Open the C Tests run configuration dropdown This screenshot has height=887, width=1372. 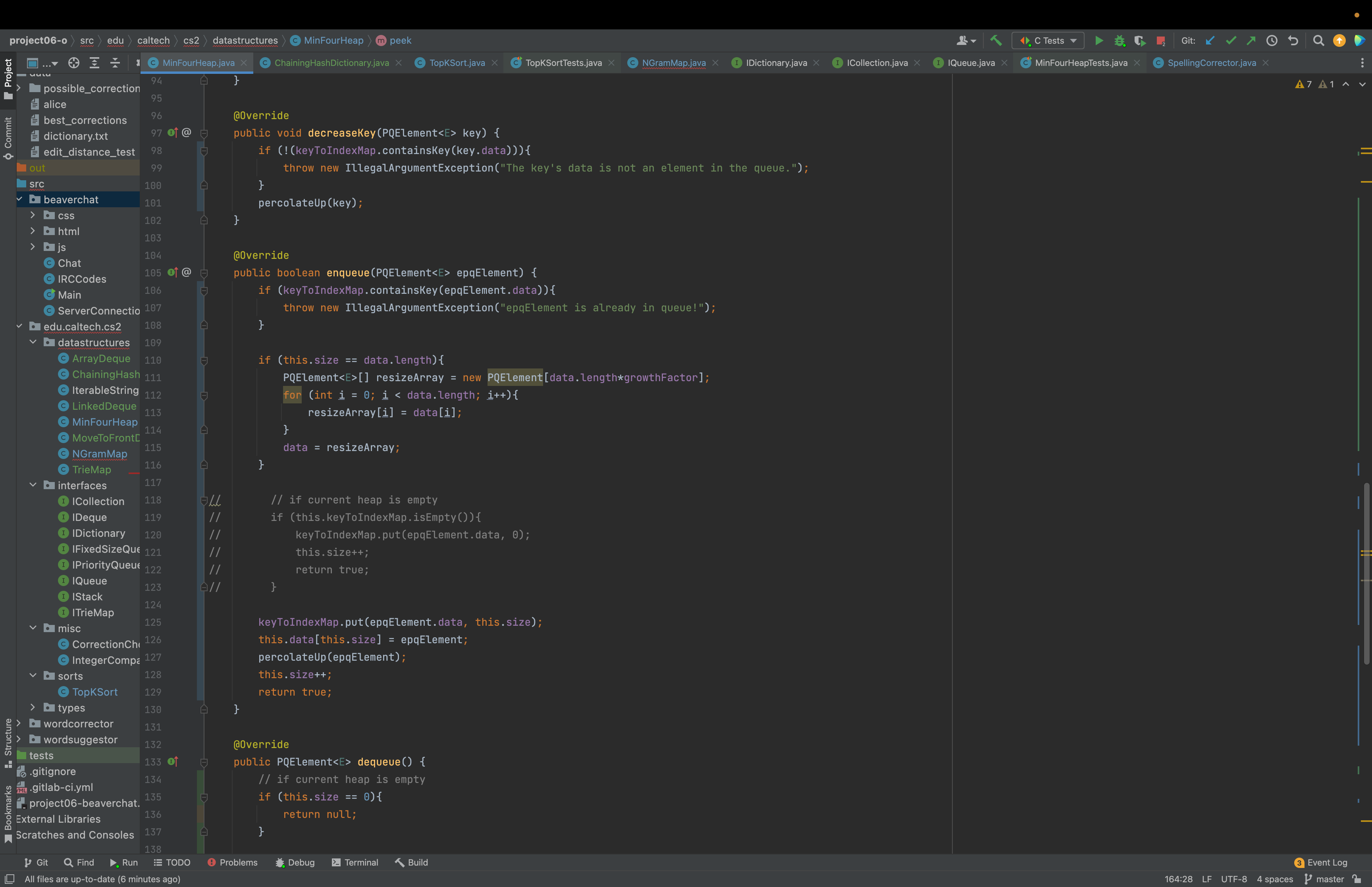point(1047,41)
